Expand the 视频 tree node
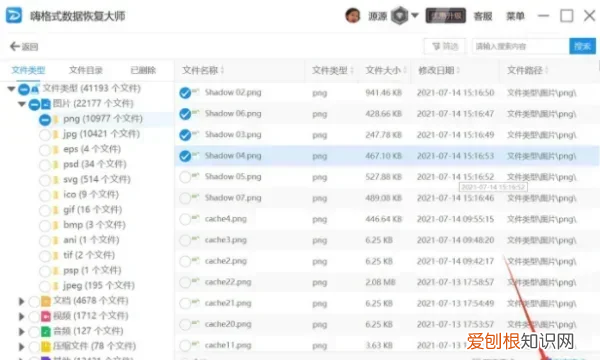Image resolution: width=600 pixels, height=360 pixels. pyautogui.click(x=21, y=316)
